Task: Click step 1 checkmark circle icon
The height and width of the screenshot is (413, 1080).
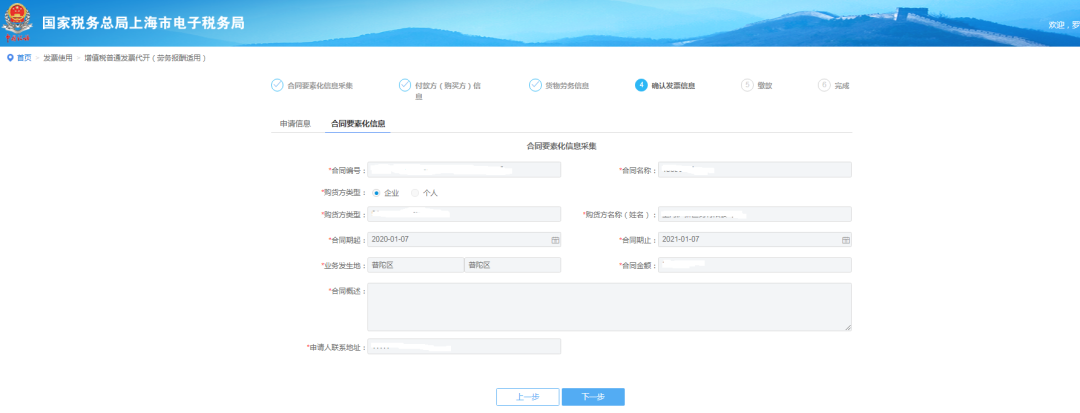Action: click(277, 85)
